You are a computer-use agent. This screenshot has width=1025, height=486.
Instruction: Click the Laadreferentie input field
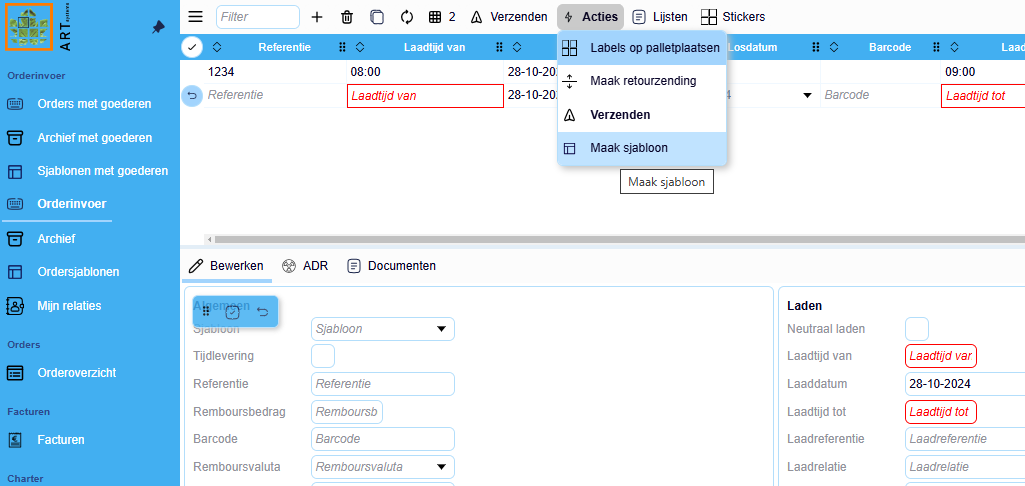964,439
